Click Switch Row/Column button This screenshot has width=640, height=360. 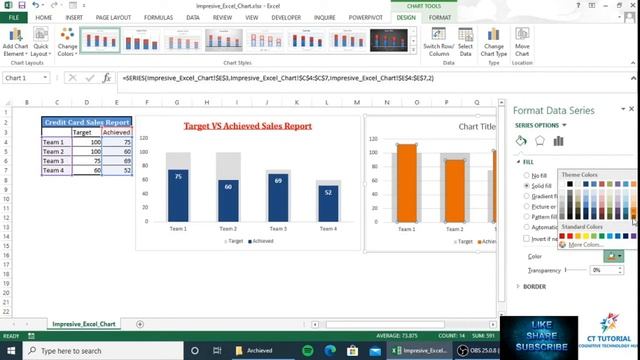(438, 42)
